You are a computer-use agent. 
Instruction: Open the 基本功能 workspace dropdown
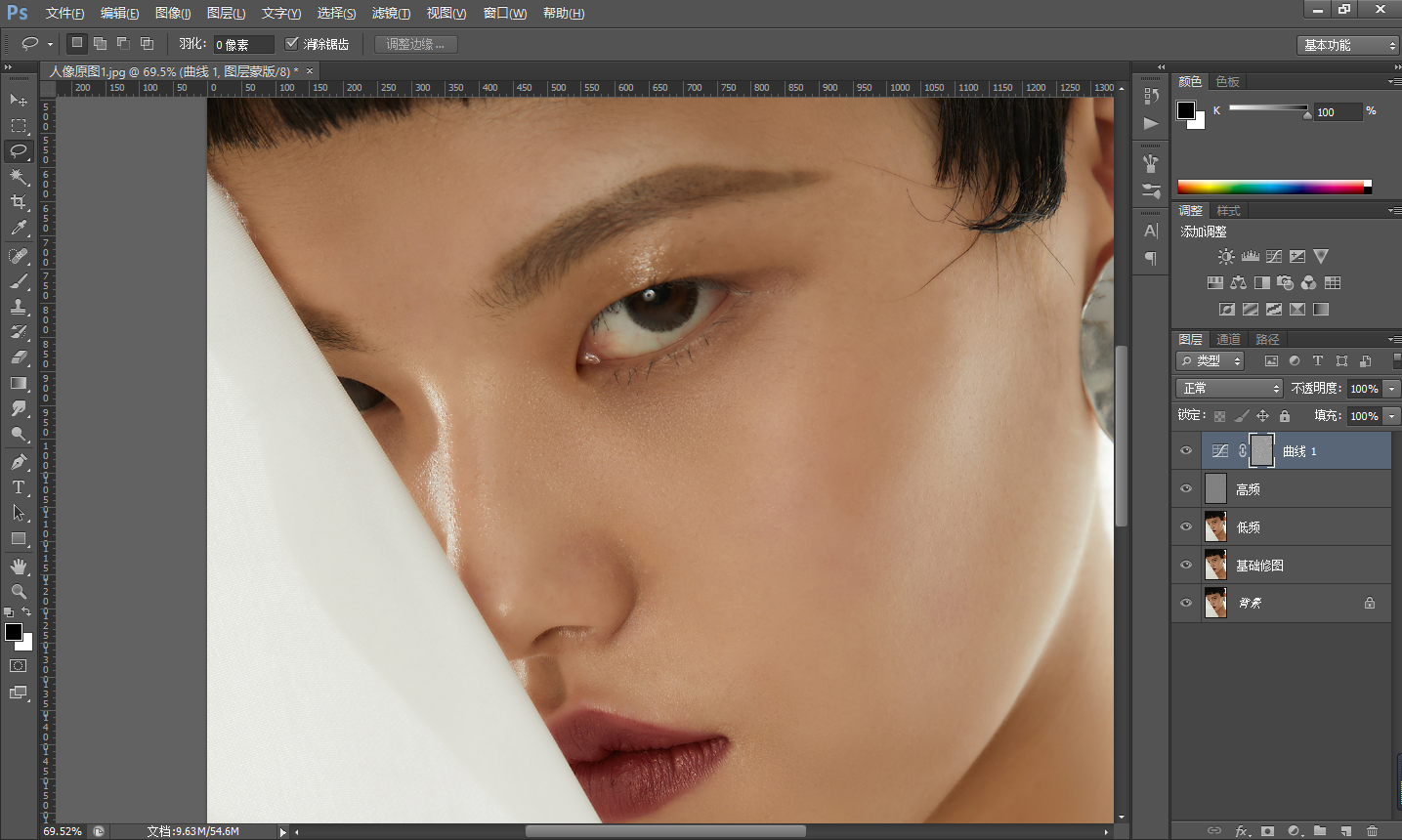click(x=1348, y=45)
